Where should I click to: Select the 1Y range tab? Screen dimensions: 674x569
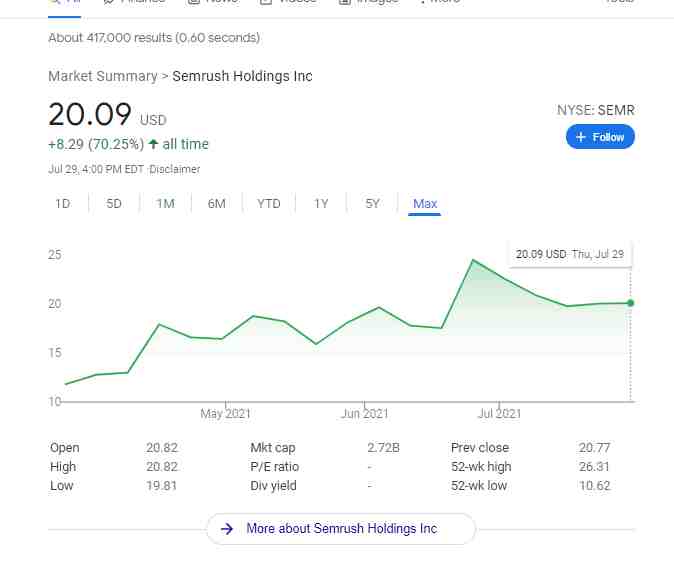tap(321, 203)
